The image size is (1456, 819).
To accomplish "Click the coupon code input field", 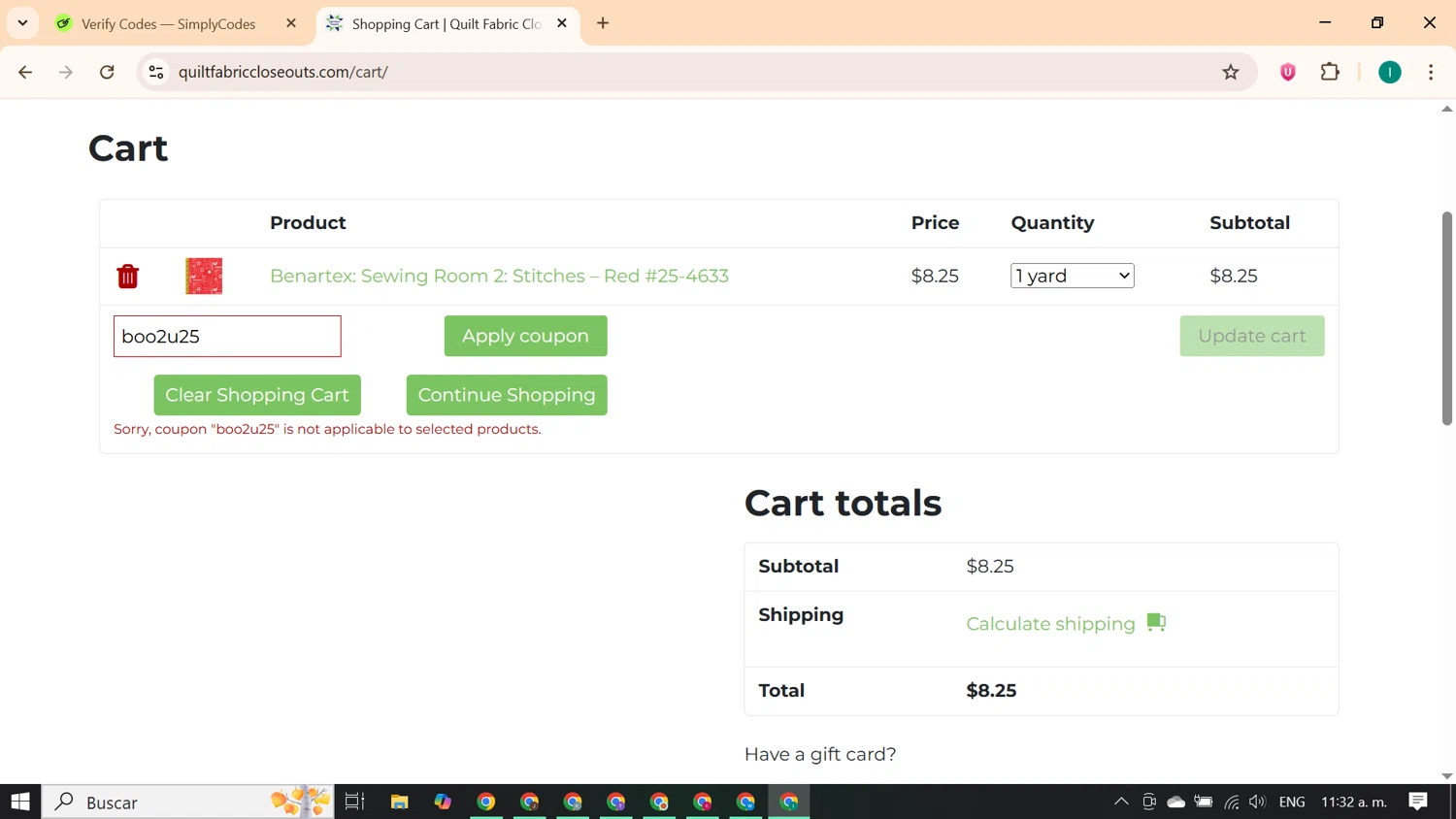I will (x=227, y=336).
